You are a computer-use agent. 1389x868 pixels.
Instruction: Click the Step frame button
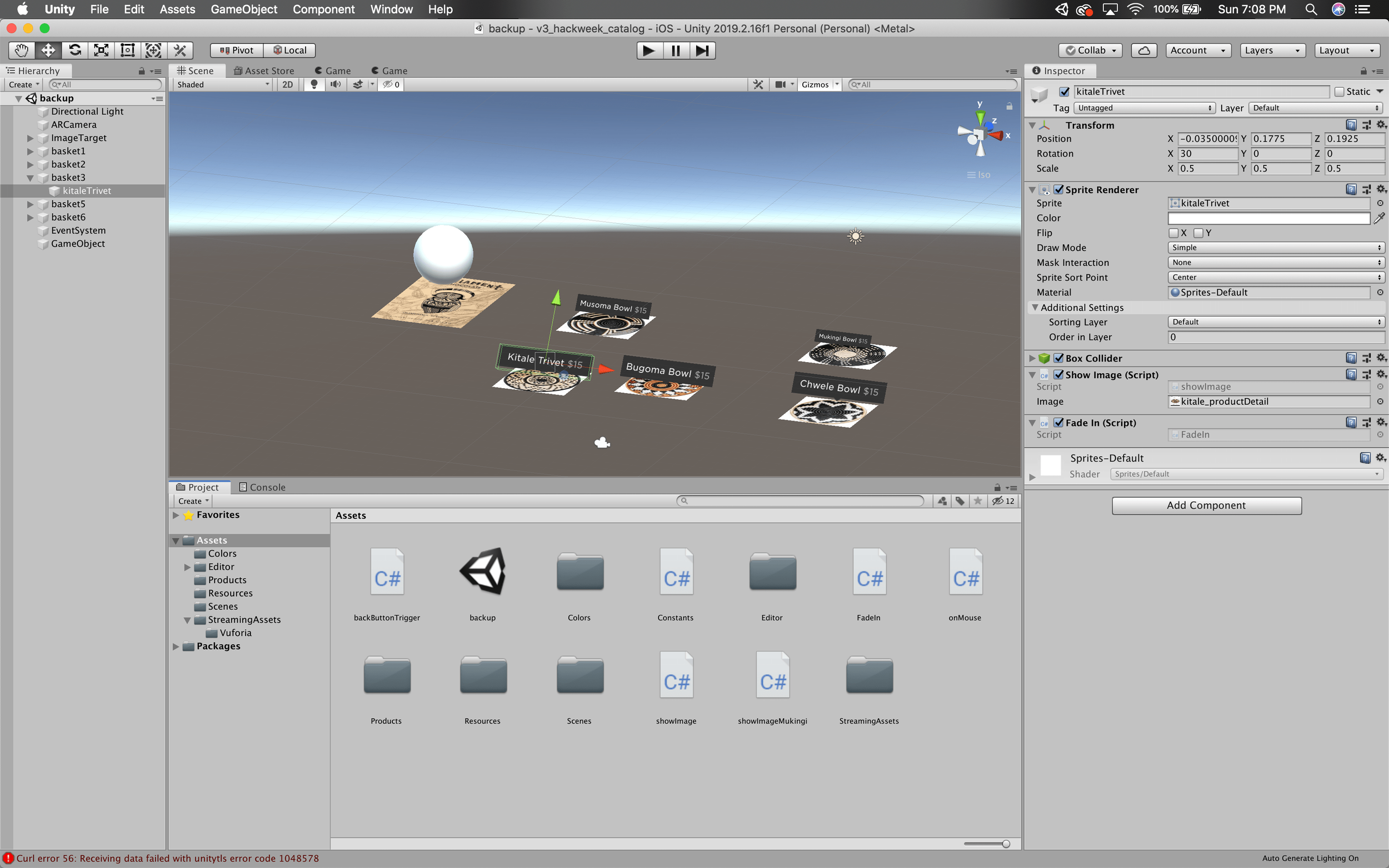702,51
